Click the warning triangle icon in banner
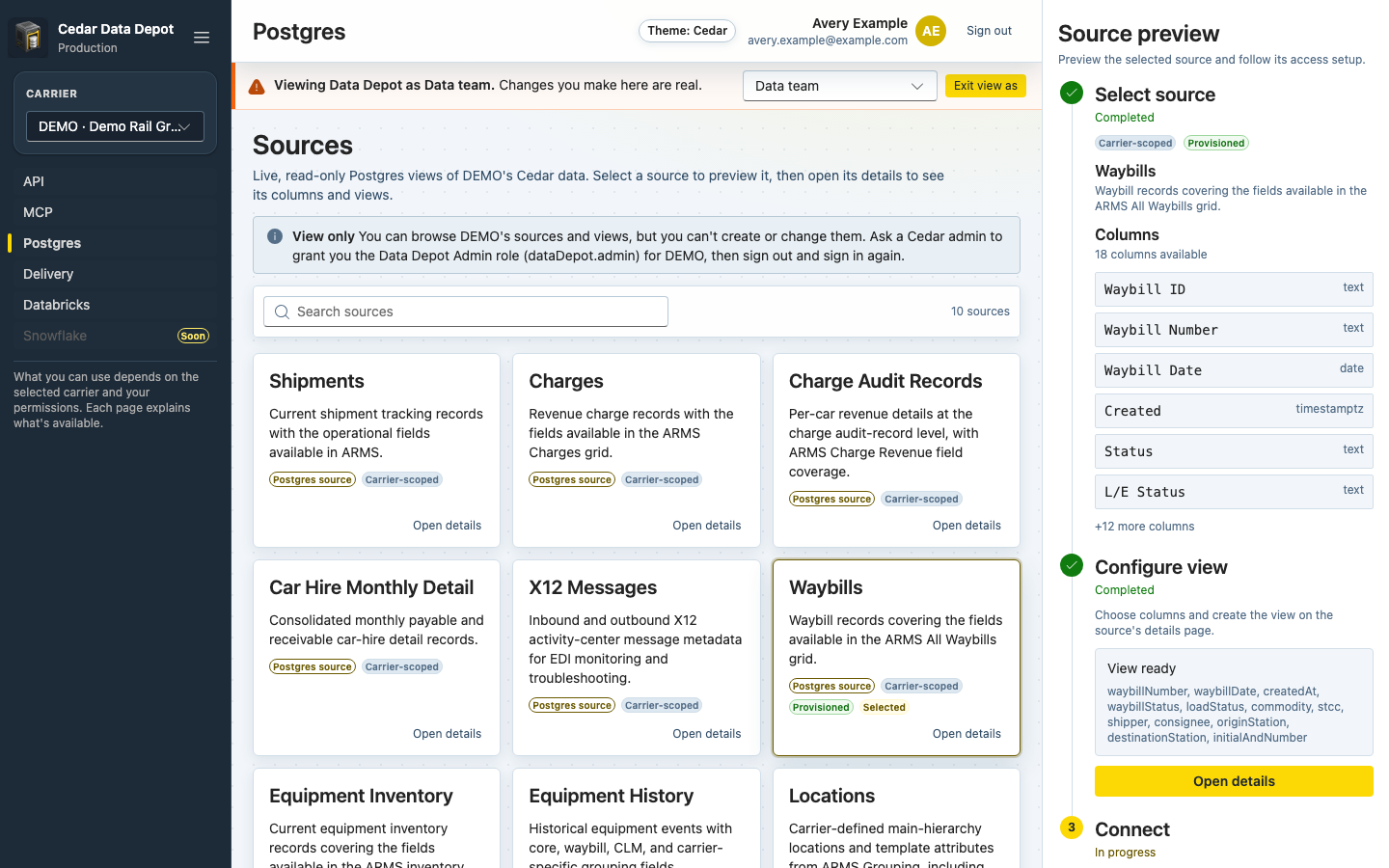This screenshot has height=868, width=1389. (x=257, y=87)
